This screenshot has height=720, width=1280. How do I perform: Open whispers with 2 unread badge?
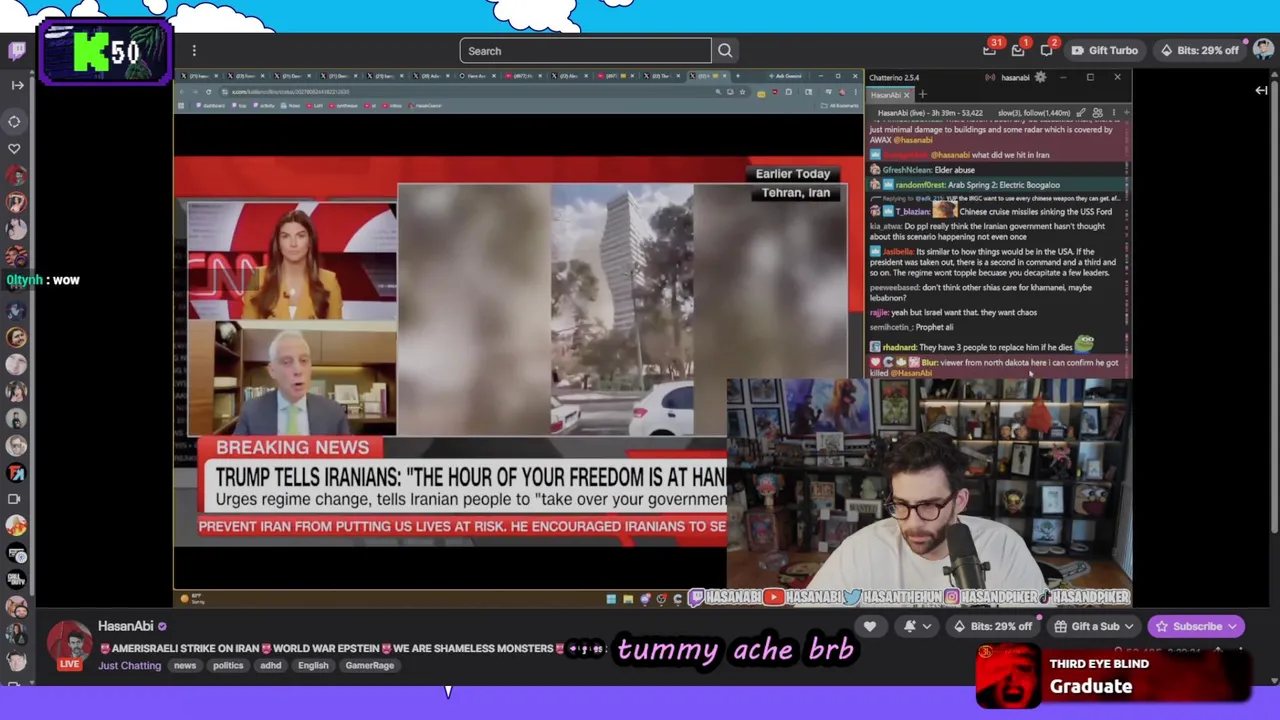(x=1047, y=50)
